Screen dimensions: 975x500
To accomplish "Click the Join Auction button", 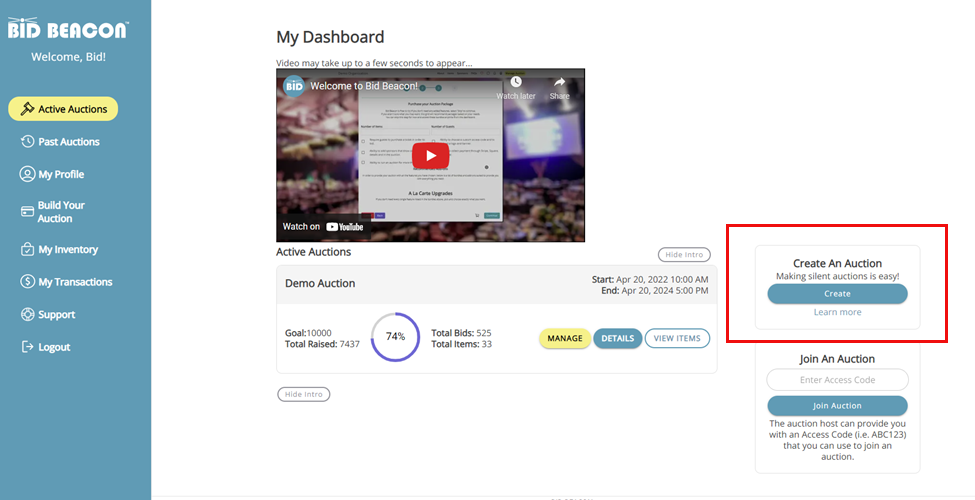I will tap(837, 405).
